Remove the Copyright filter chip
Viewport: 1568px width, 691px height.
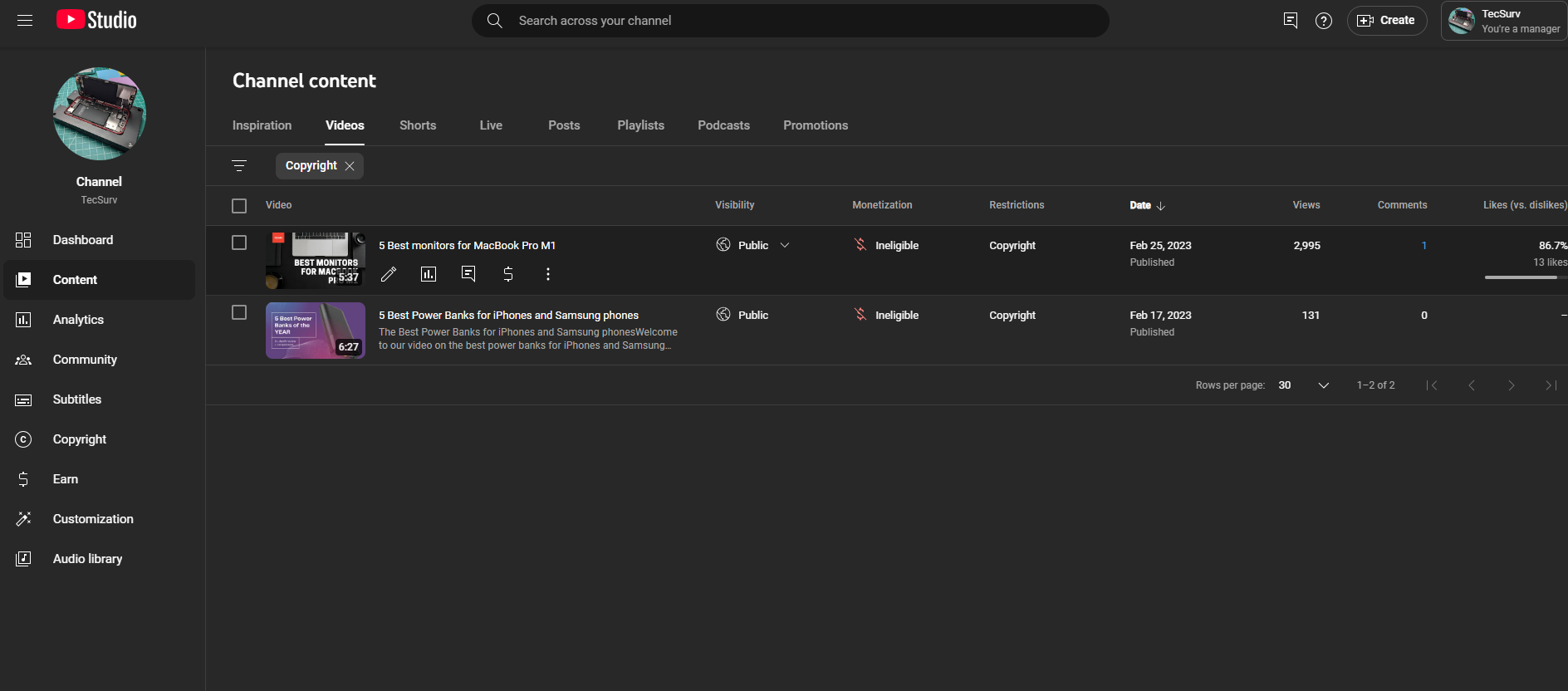point(350,166)
